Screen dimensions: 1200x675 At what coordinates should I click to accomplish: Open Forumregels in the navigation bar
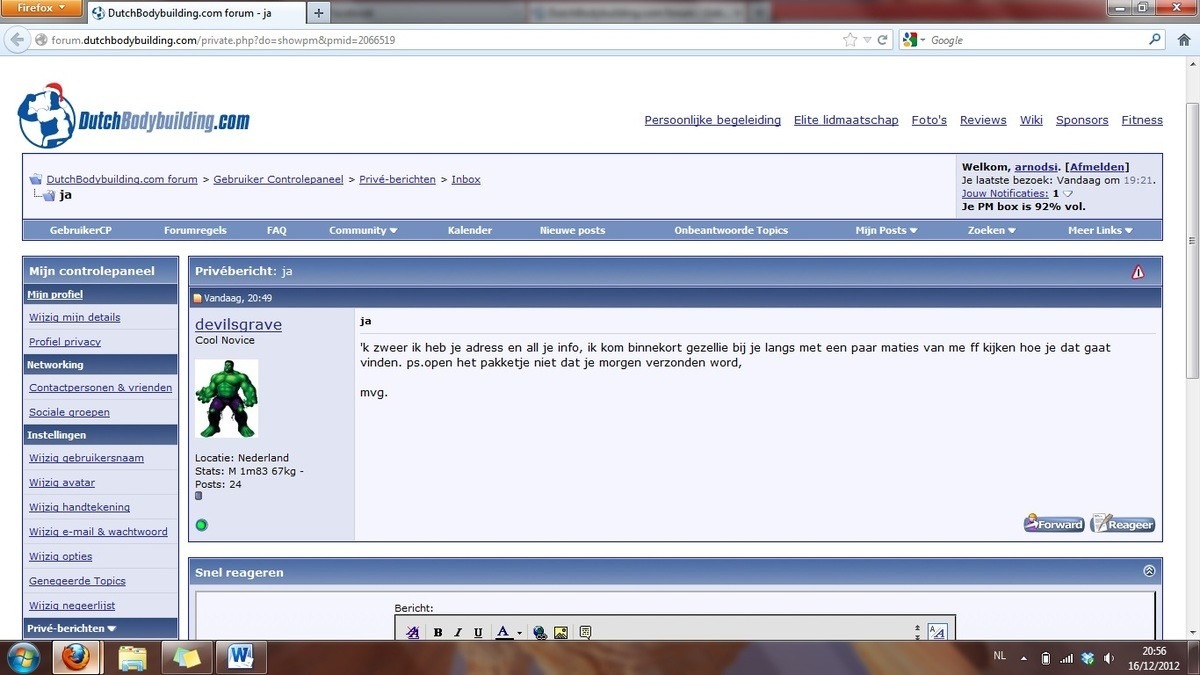[195, 230]
